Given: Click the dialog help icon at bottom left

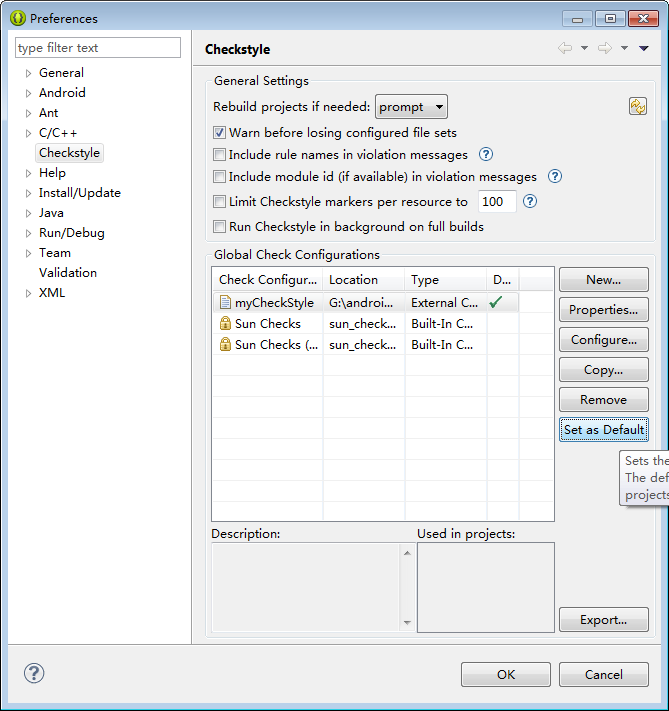Looking at the screenshot, I should click(x=34, y=673).
